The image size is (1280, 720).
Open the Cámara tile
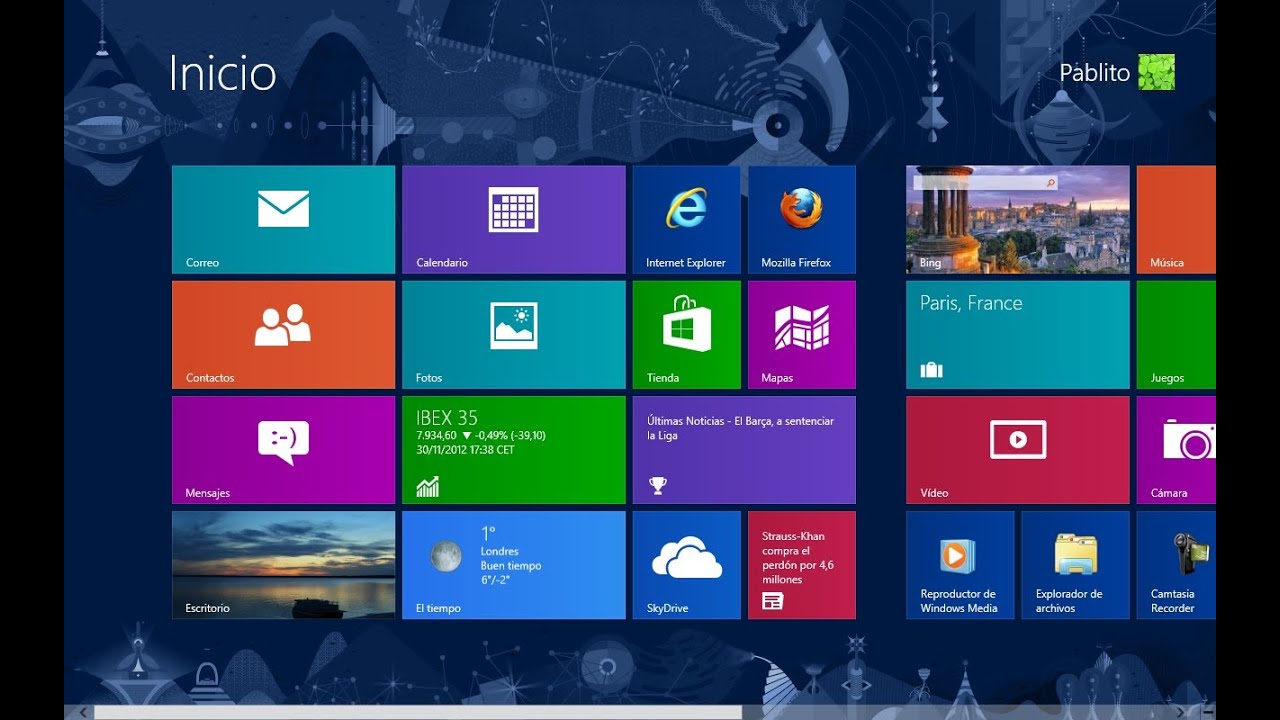[1176, 450]
